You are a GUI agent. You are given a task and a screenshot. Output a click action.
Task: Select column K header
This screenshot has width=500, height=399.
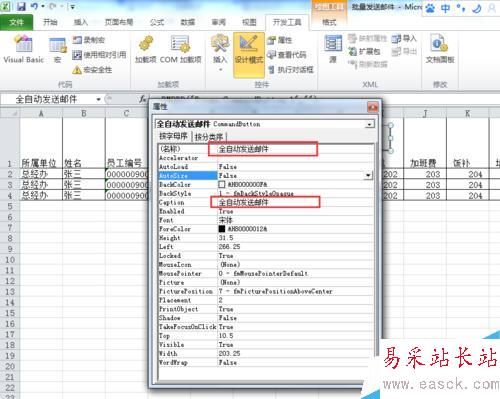pyautogui.click(x=468, y=113)
